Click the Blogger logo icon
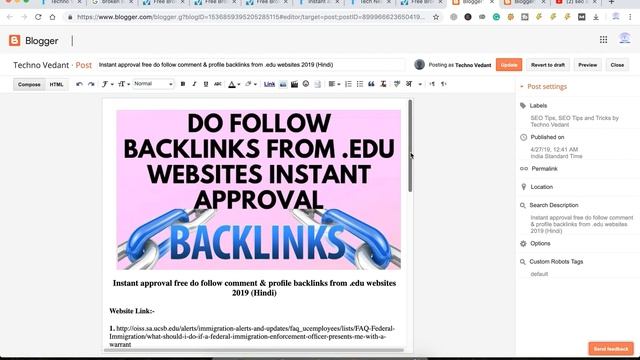This screenshot has height=360, width=640. [x=14, y=40]
